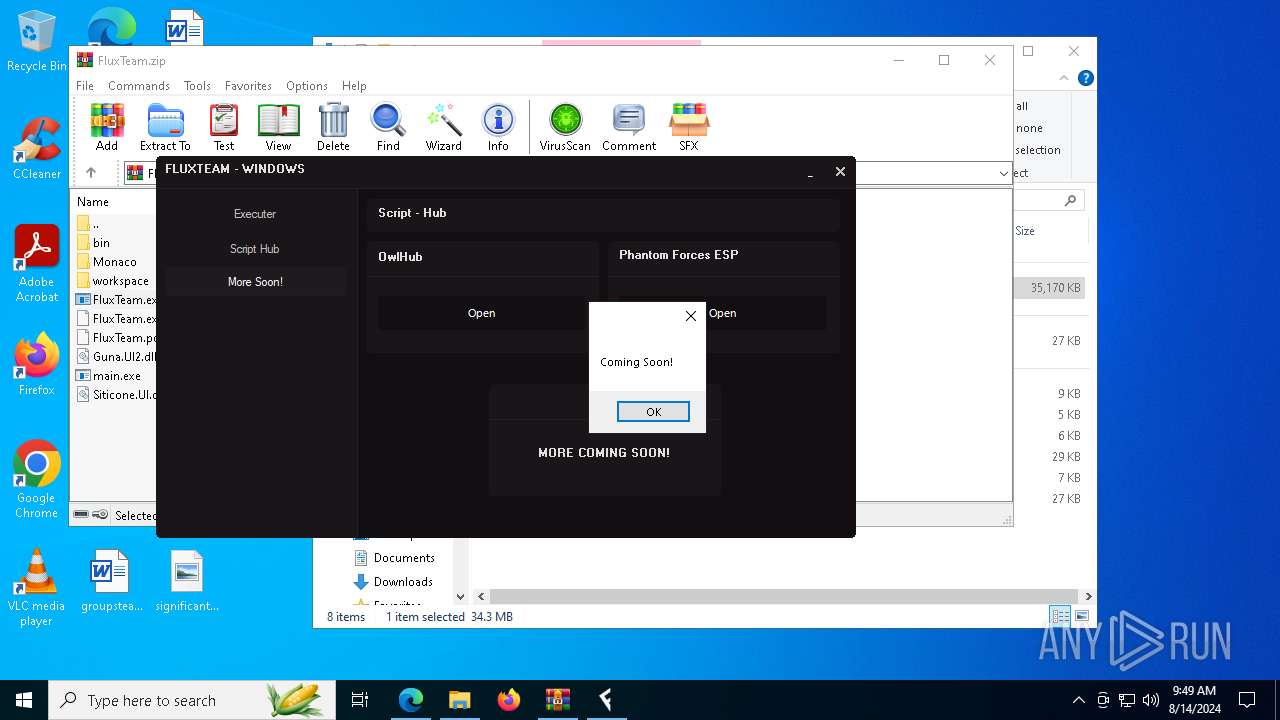Collapse the Explorer ribbon chevron
The image size is (1280, 720).
1065,78
